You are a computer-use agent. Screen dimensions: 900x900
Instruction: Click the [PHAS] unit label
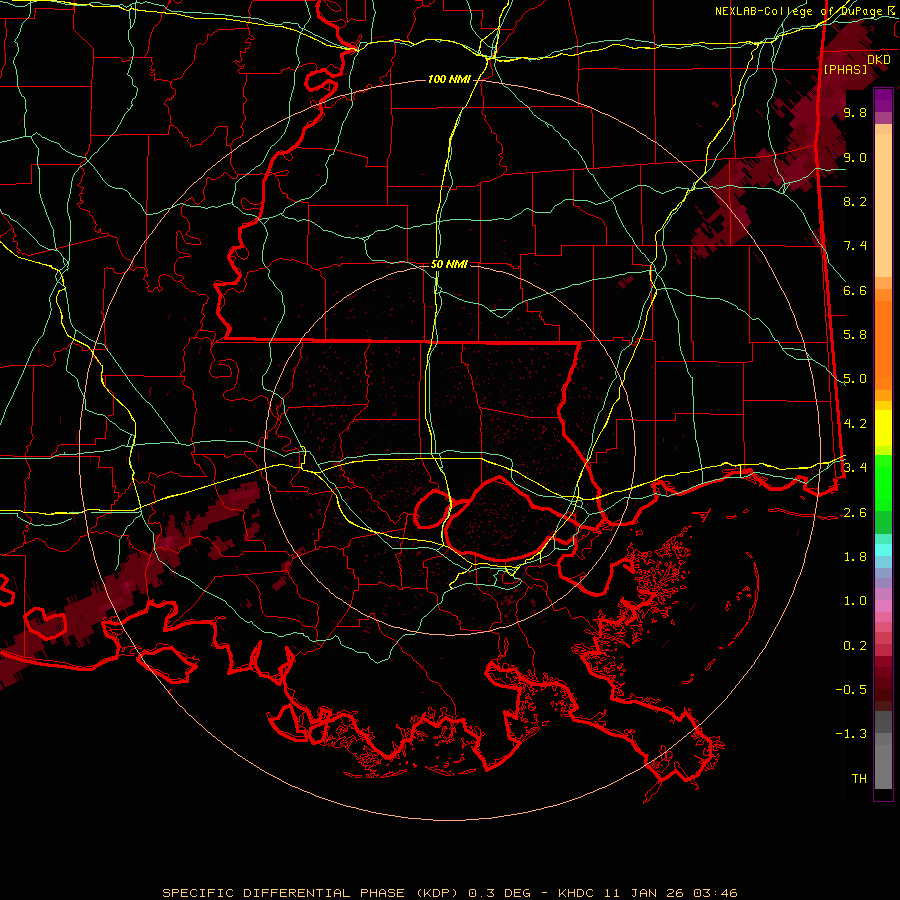(845, 70)
